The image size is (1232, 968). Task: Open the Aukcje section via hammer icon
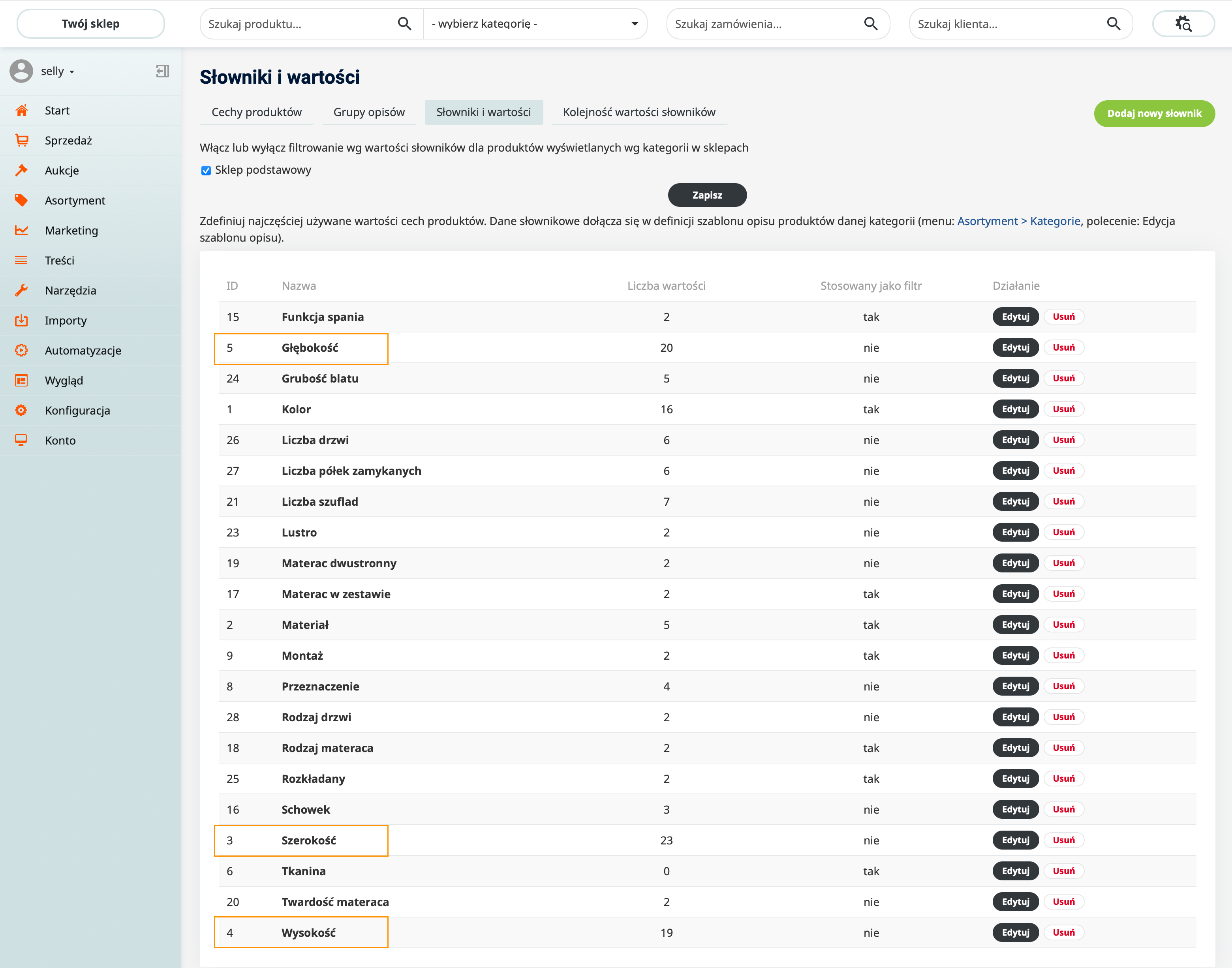point(22,170)
